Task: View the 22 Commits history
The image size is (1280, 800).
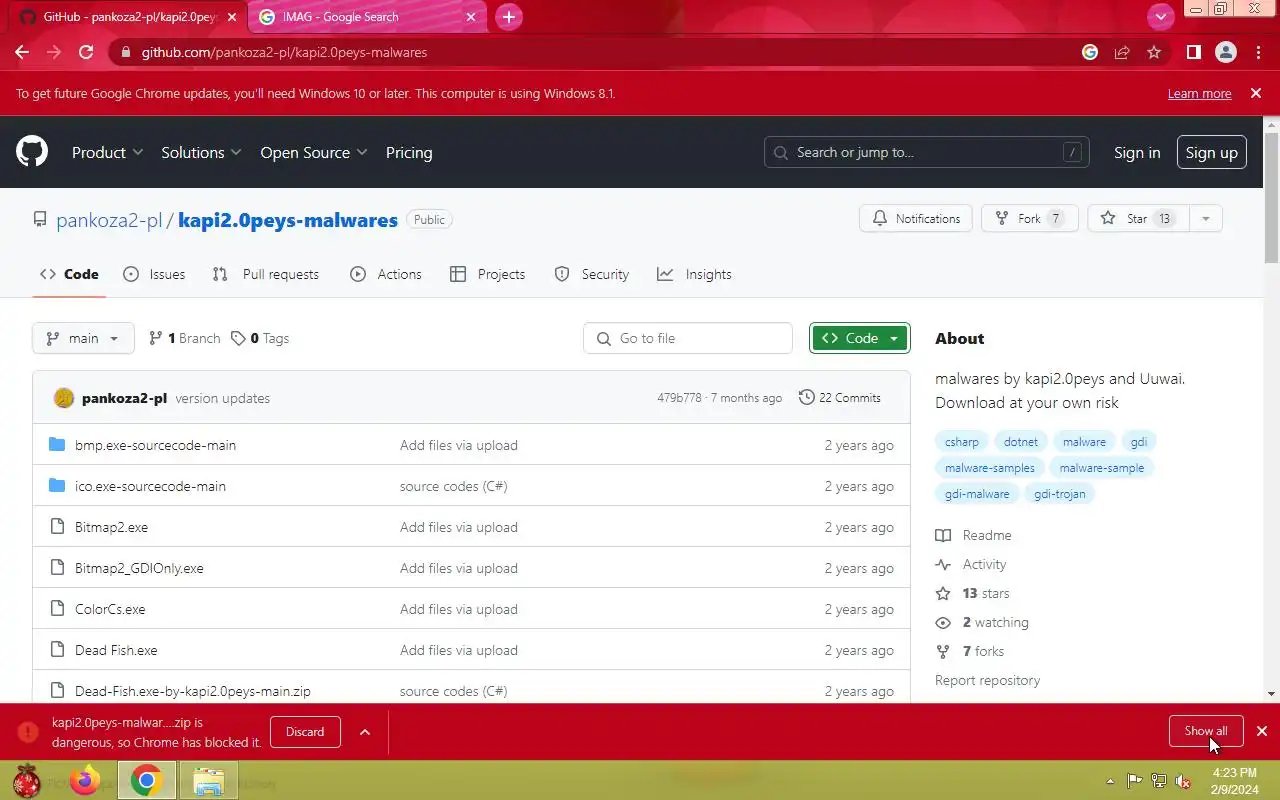Action: 840,398
